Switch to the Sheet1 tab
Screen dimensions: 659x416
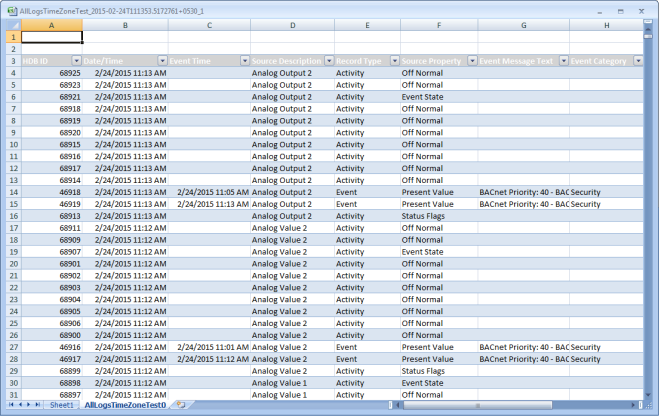62,405
